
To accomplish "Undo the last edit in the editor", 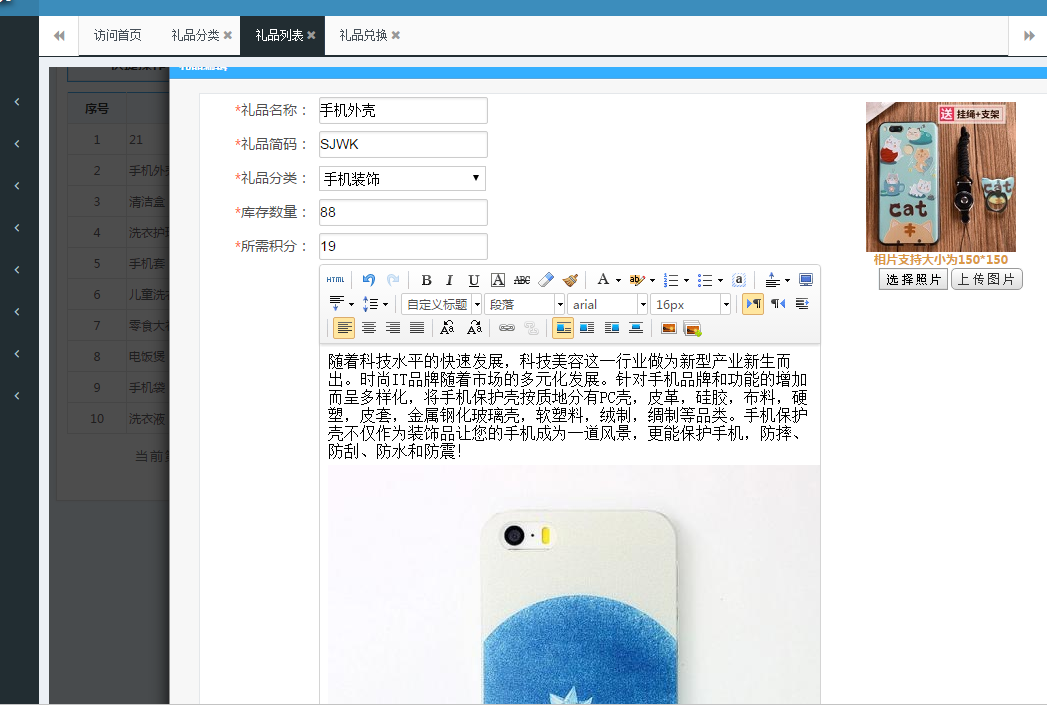I will 370,281.
